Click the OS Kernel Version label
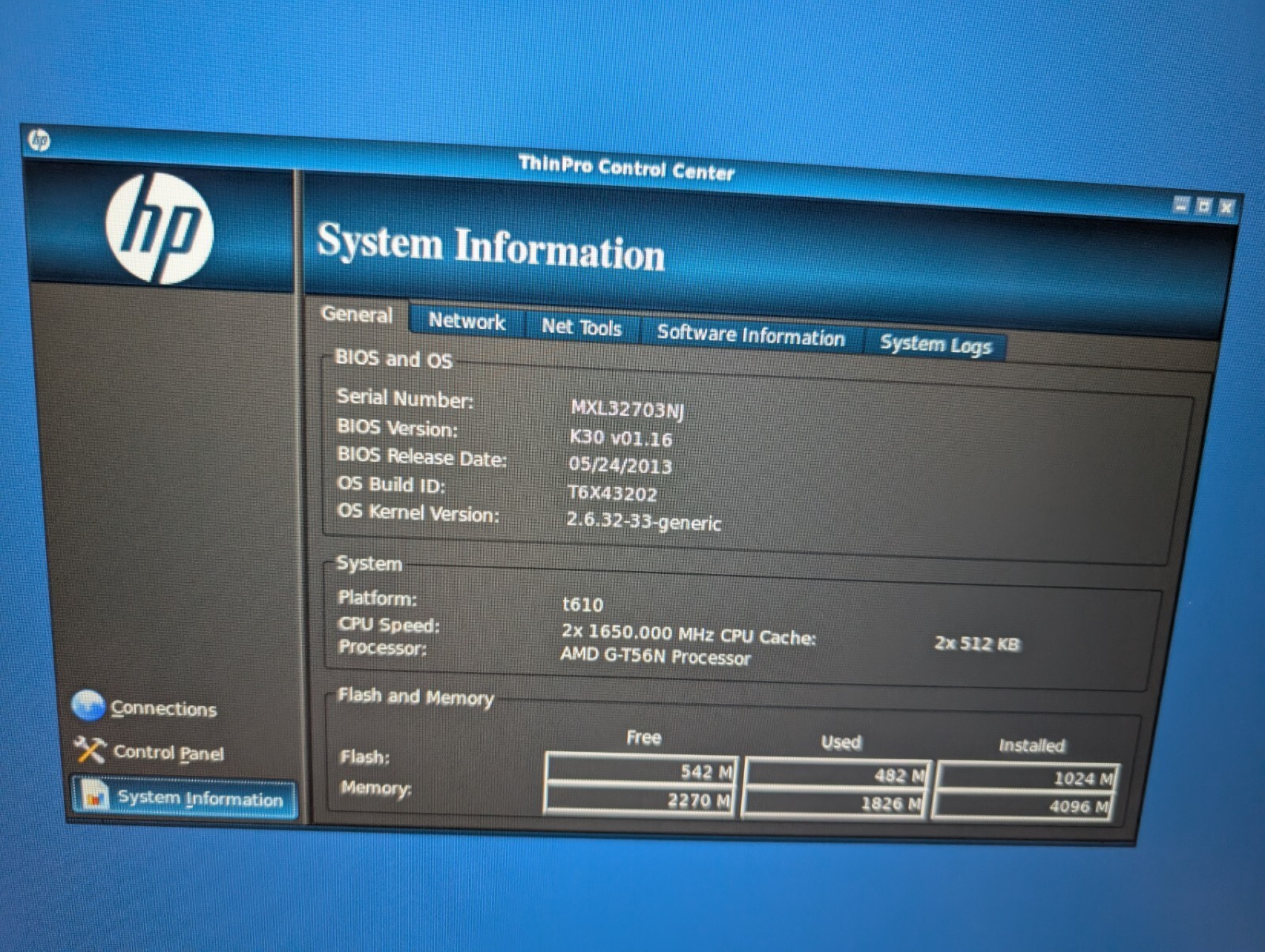Viewport: 1265px width, 952px height. point(418,512)
